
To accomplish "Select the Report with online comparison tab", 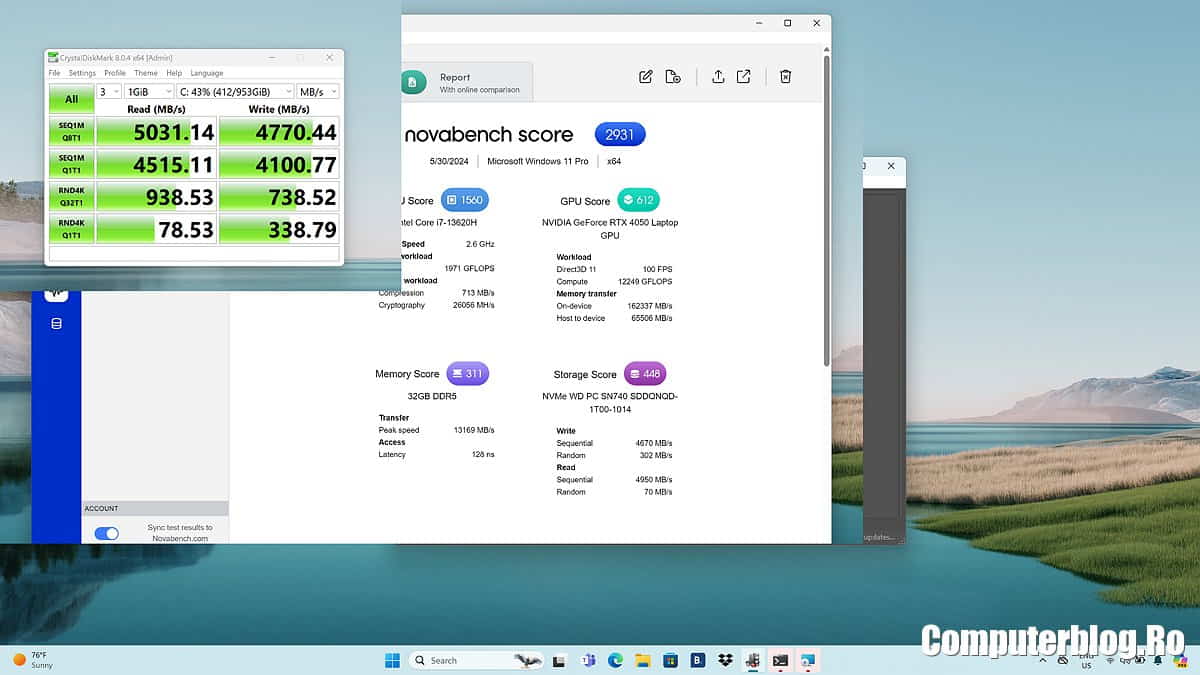I will point(466,83).
